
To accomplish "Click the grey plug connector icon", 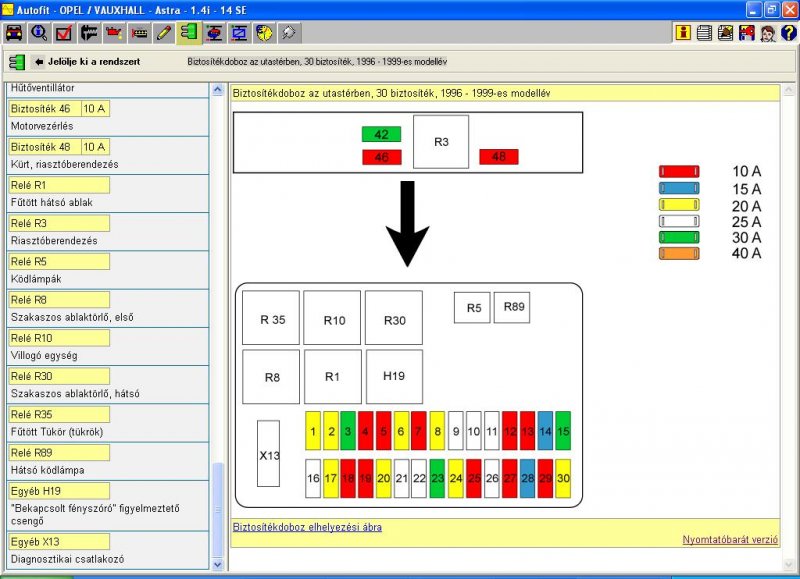I will pos(289,33).
